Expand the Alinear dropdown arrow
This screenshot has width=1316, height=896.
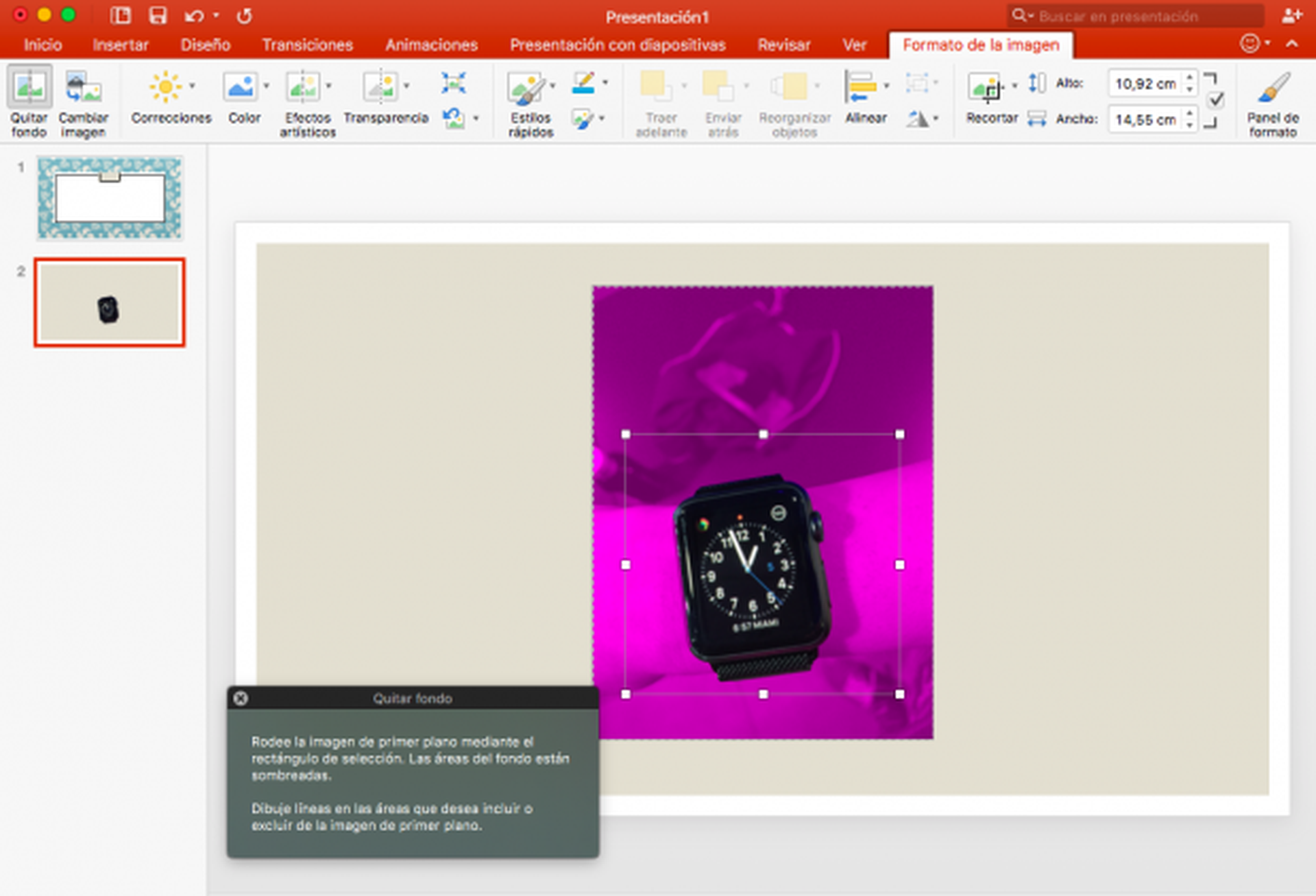(886, 86)
